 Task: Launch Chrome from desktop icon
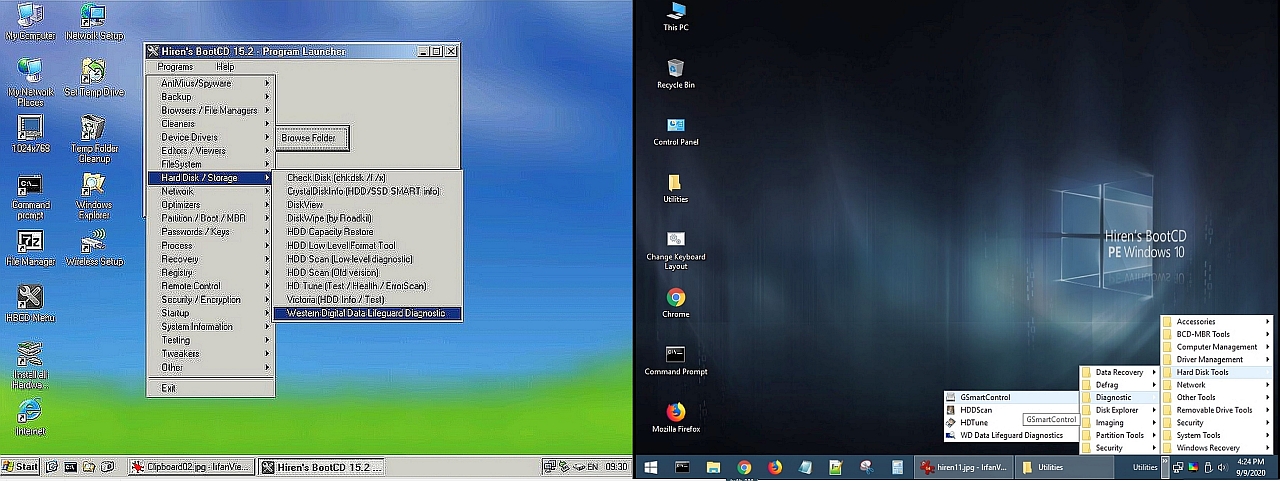[676, 303]
